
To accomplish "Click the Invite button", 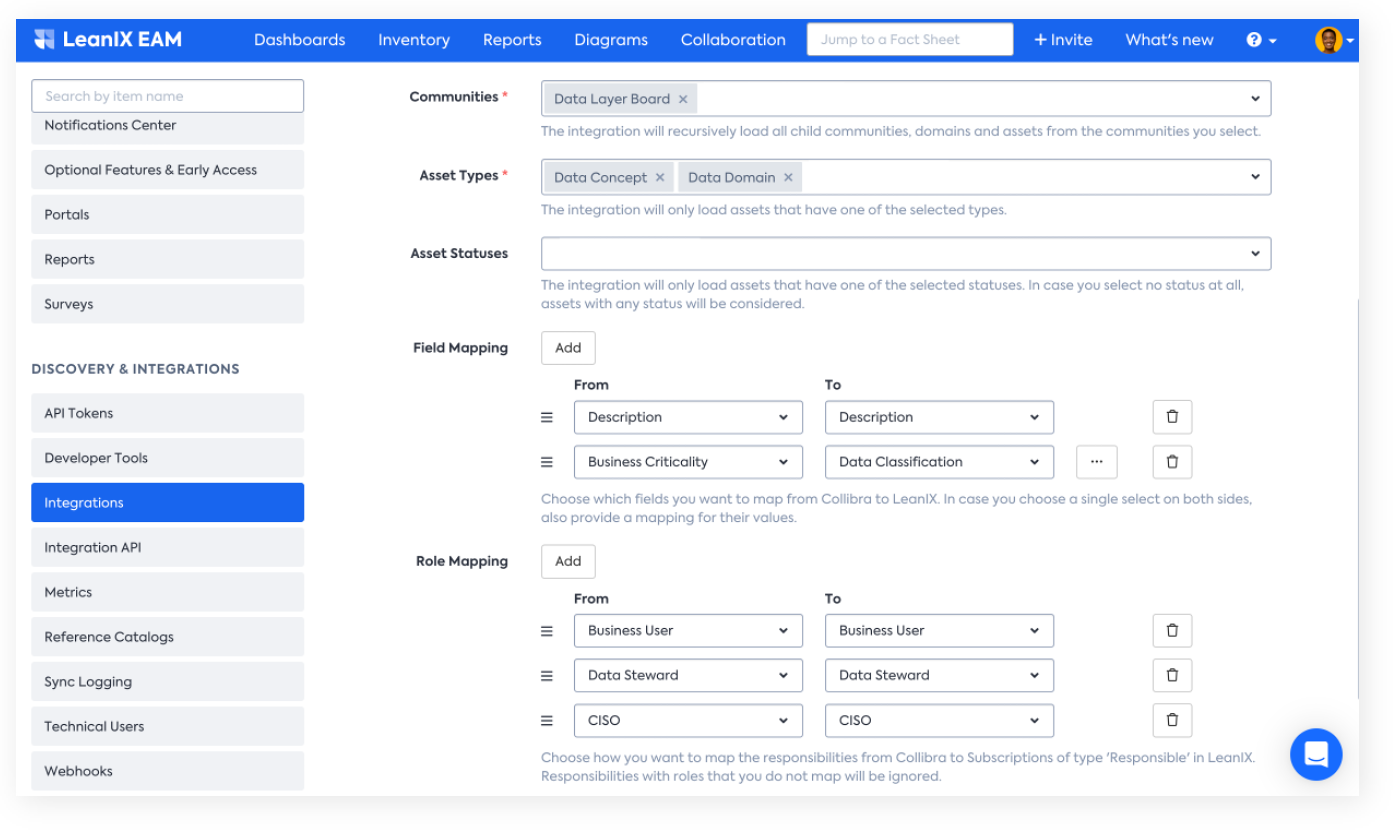I will tap(1063, 40).
